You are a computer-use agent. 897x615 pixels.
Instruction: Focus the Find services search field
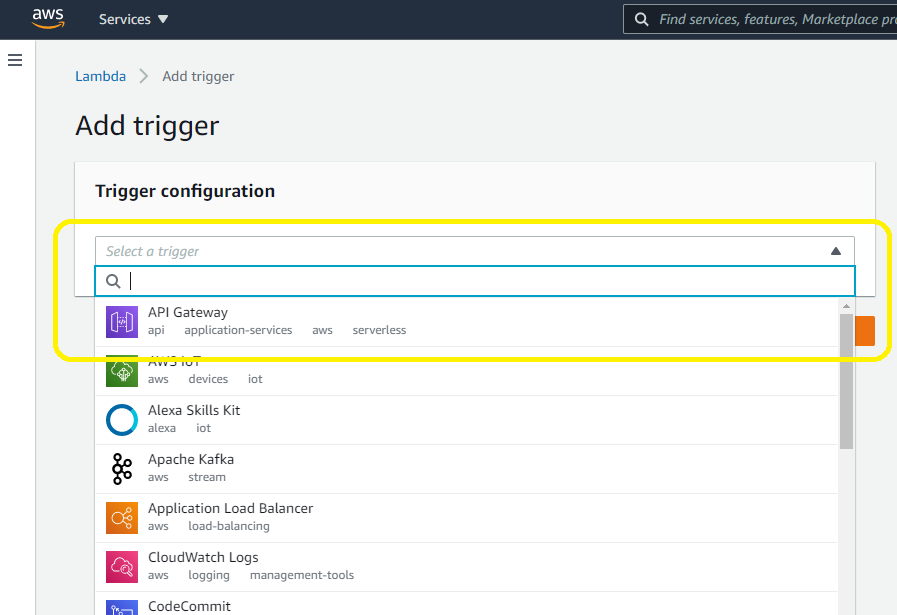(x=760, y=19)
